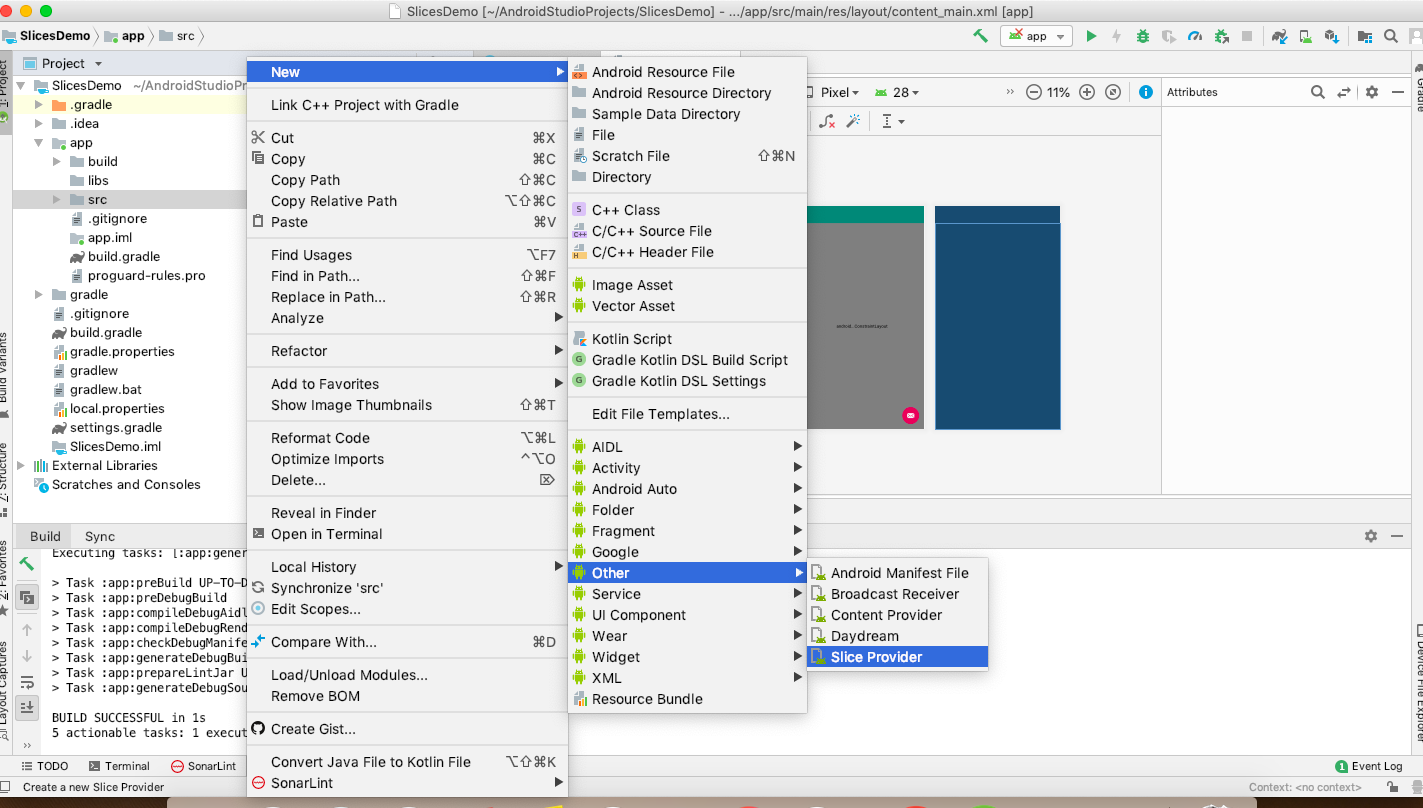Viewport: 1423px width, 808px height.
Task: Open the Android profiler gauge icon
Action: pos(1195,36)
